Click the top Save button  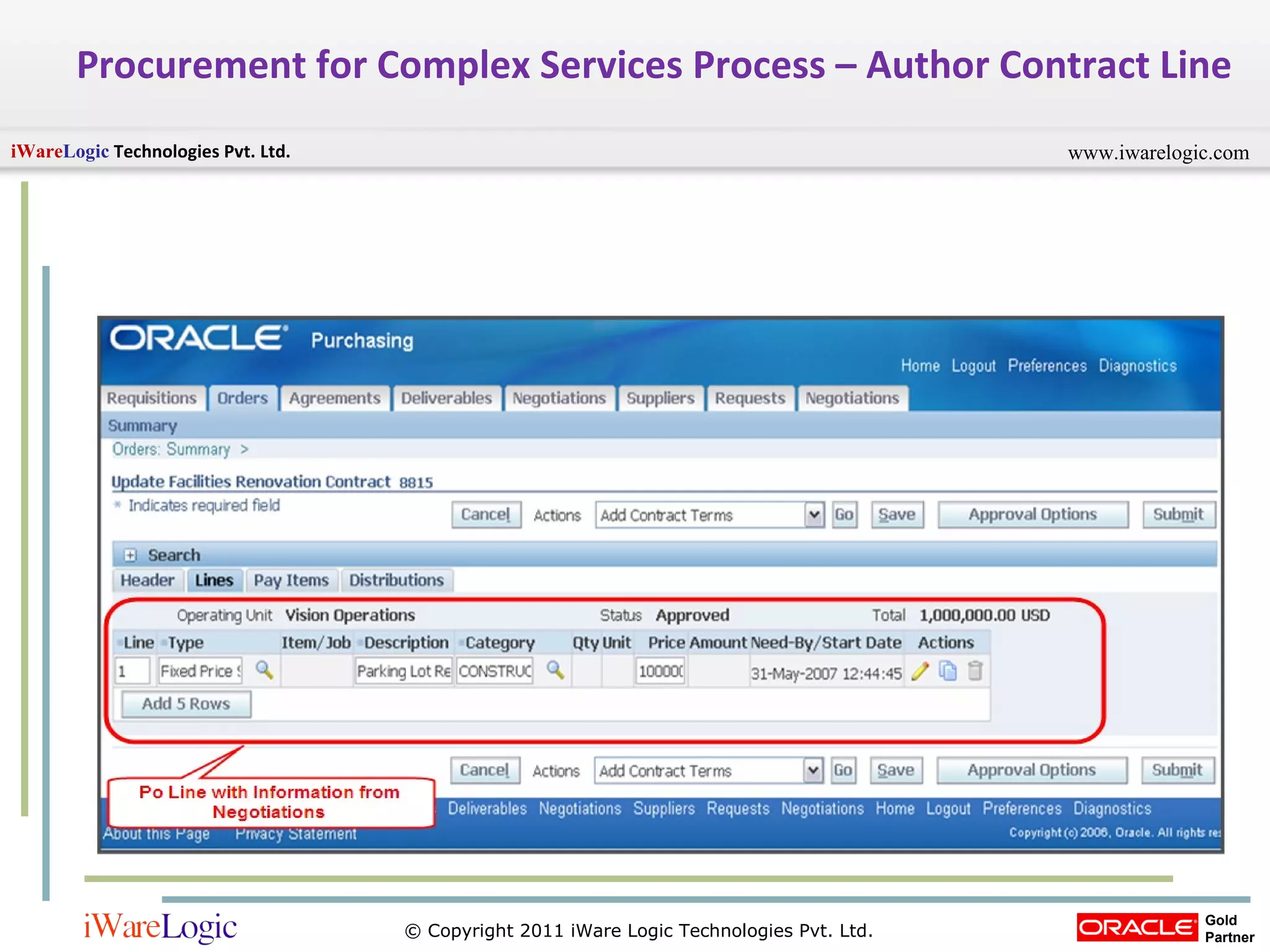pos(897,515)
